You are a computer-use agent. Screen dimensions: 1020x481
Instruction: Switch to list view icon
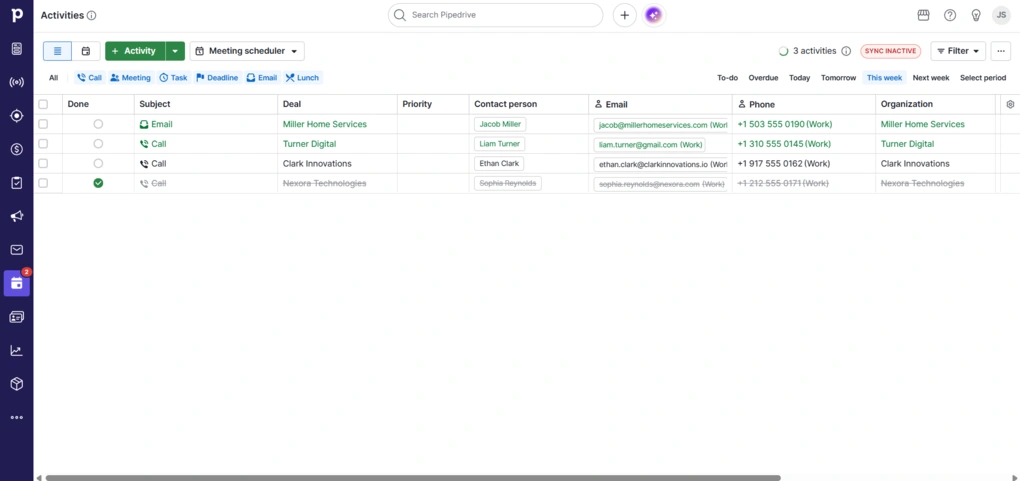[57, 51]
